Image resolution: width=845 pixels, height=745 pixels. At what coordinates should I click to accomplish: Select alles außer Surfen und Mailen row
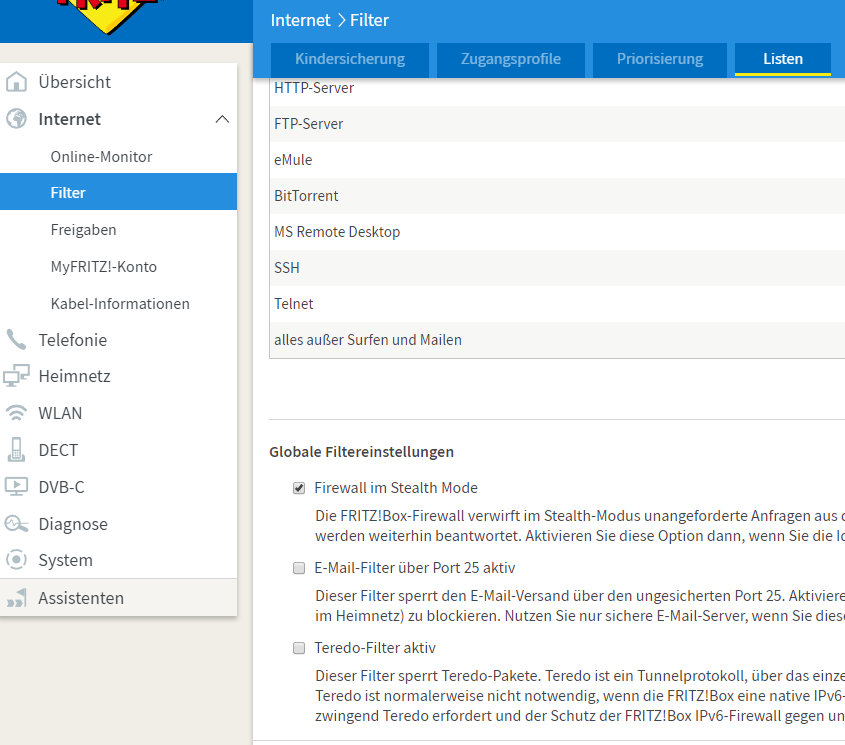pos(557,340)
